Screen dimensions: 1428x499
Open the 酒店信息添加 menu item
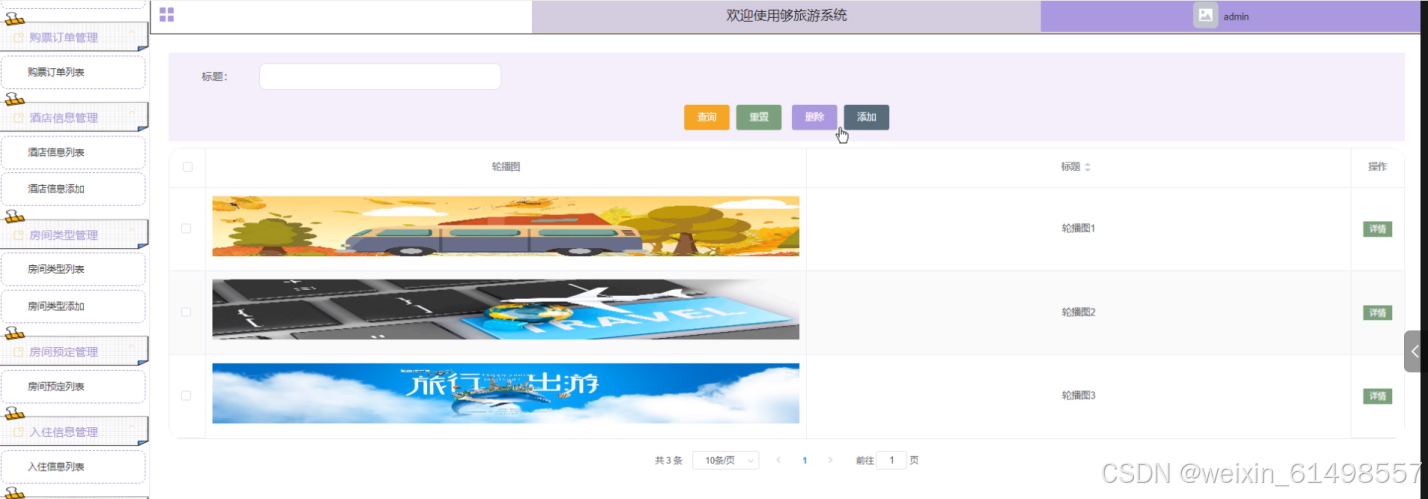tap(73, 189)
